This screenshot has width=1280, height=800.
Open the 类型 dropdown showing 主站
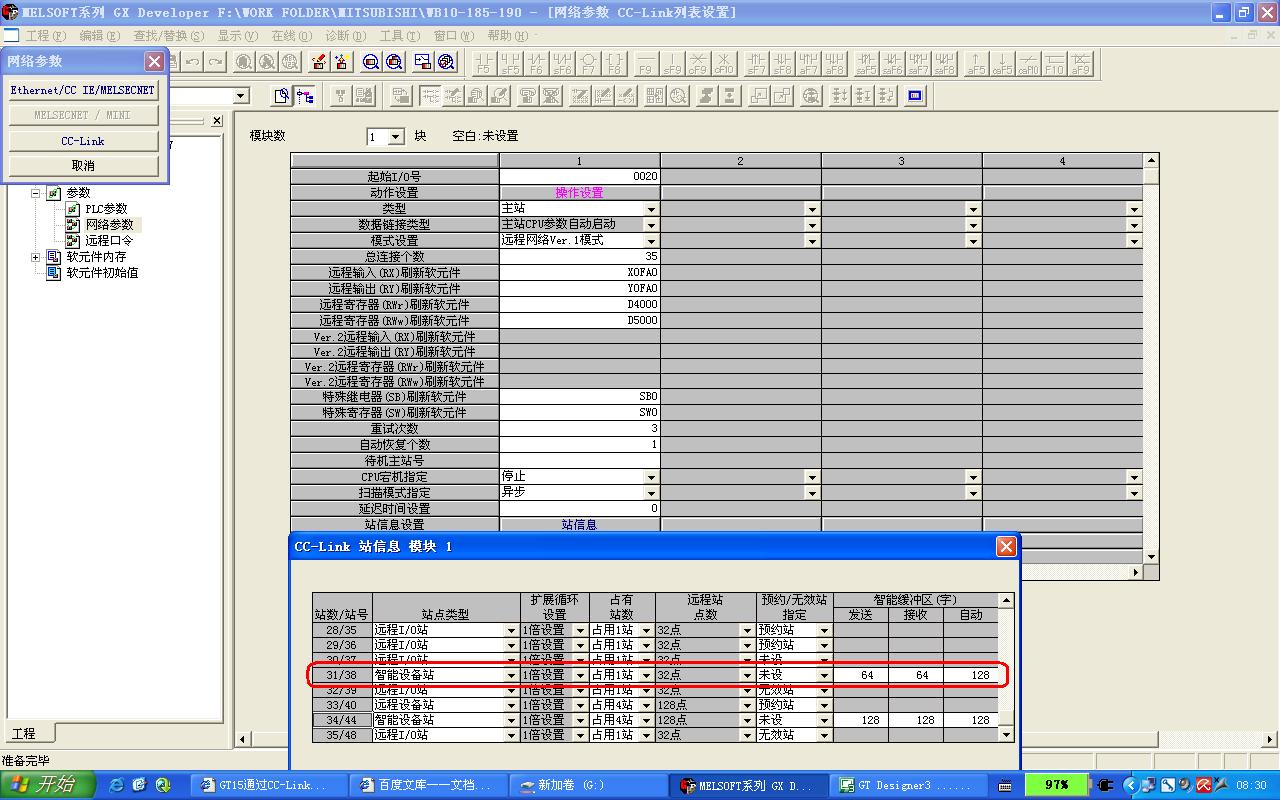pyautogui.click(x=651, y=209)
